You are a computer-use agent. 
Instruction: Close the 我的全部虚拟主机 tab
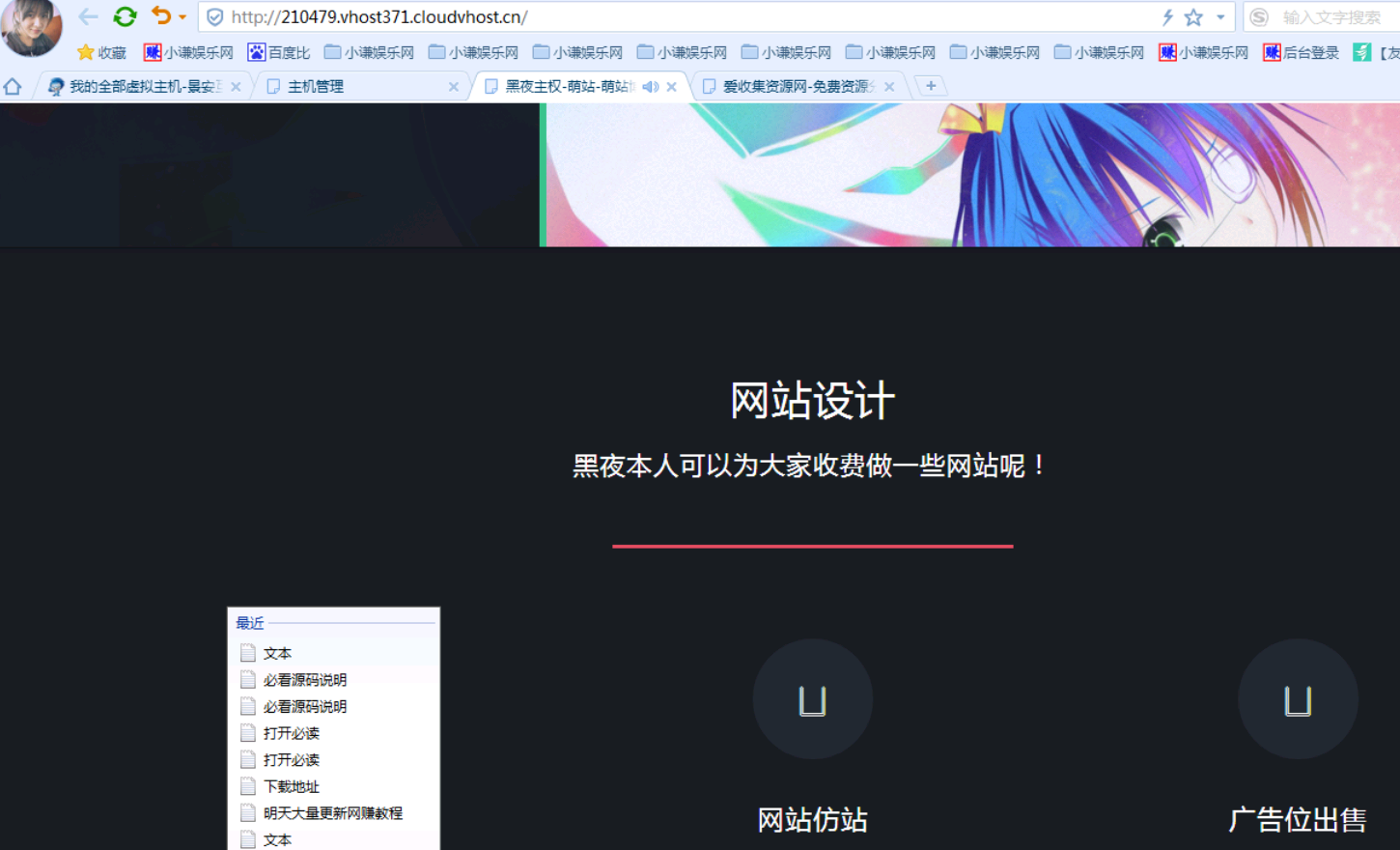(x=236, y=87)
